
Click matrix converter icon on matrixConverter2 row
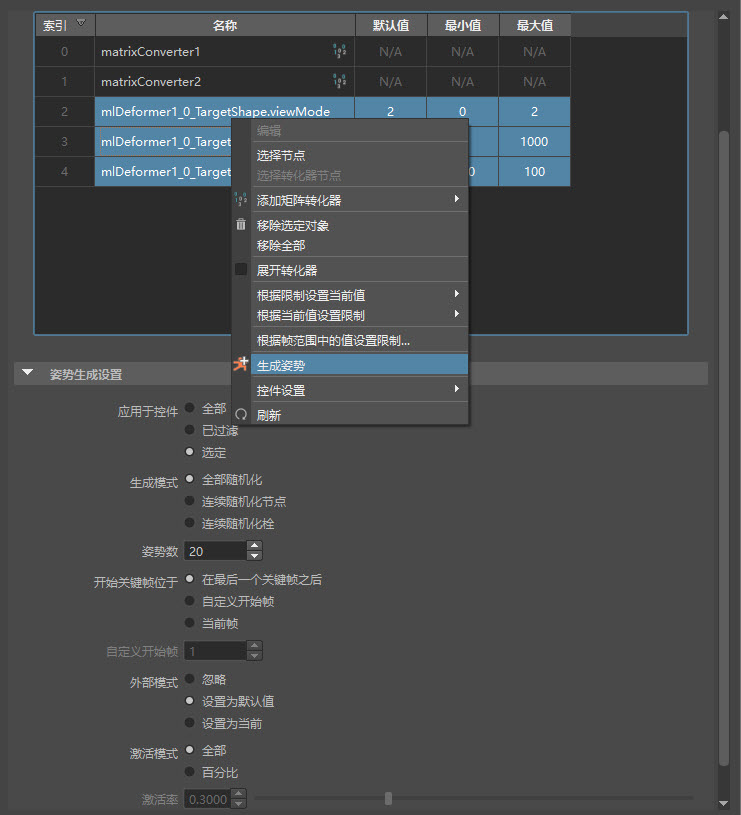(339, 81)
